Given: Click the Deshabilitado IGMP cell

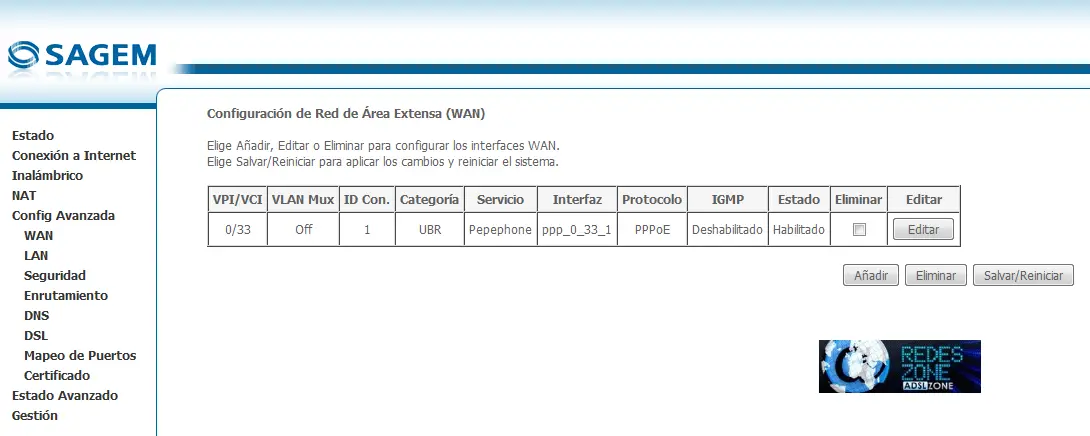Looking at the screenshot, I should 727,229.
